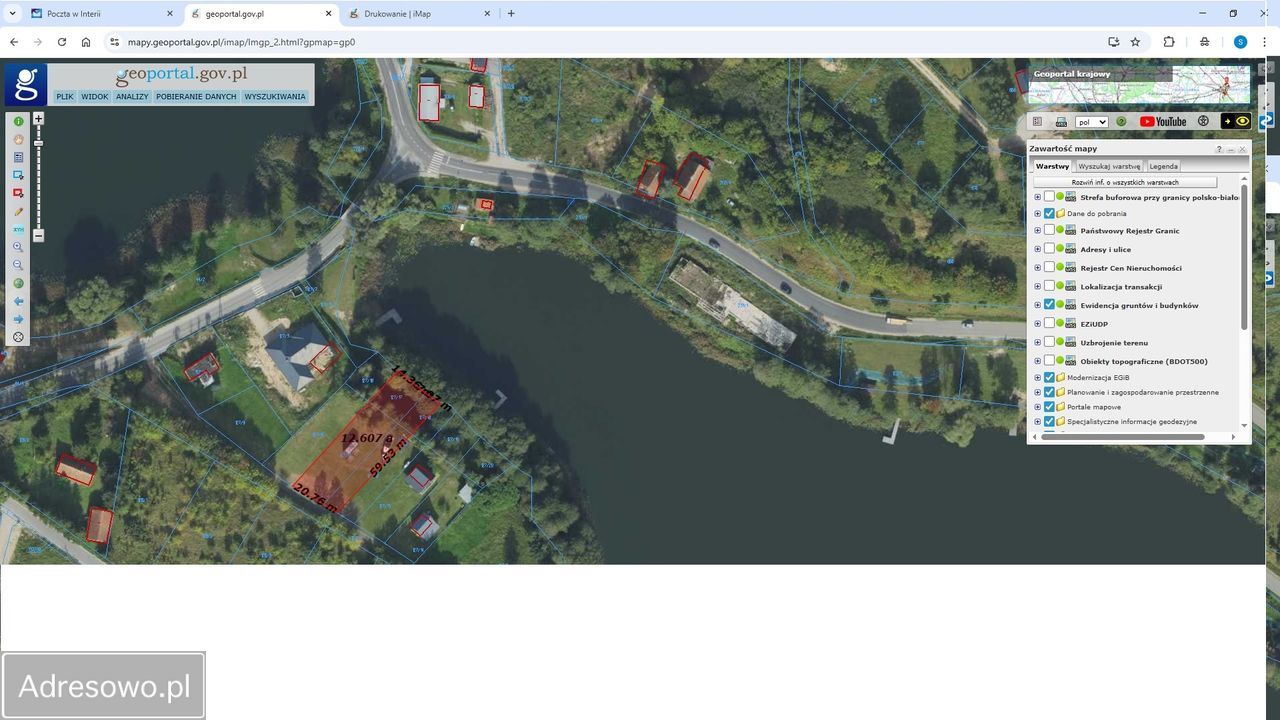Click the minus zoom-out button below slider
The image size is (1280, 720).
pos(38,236)
